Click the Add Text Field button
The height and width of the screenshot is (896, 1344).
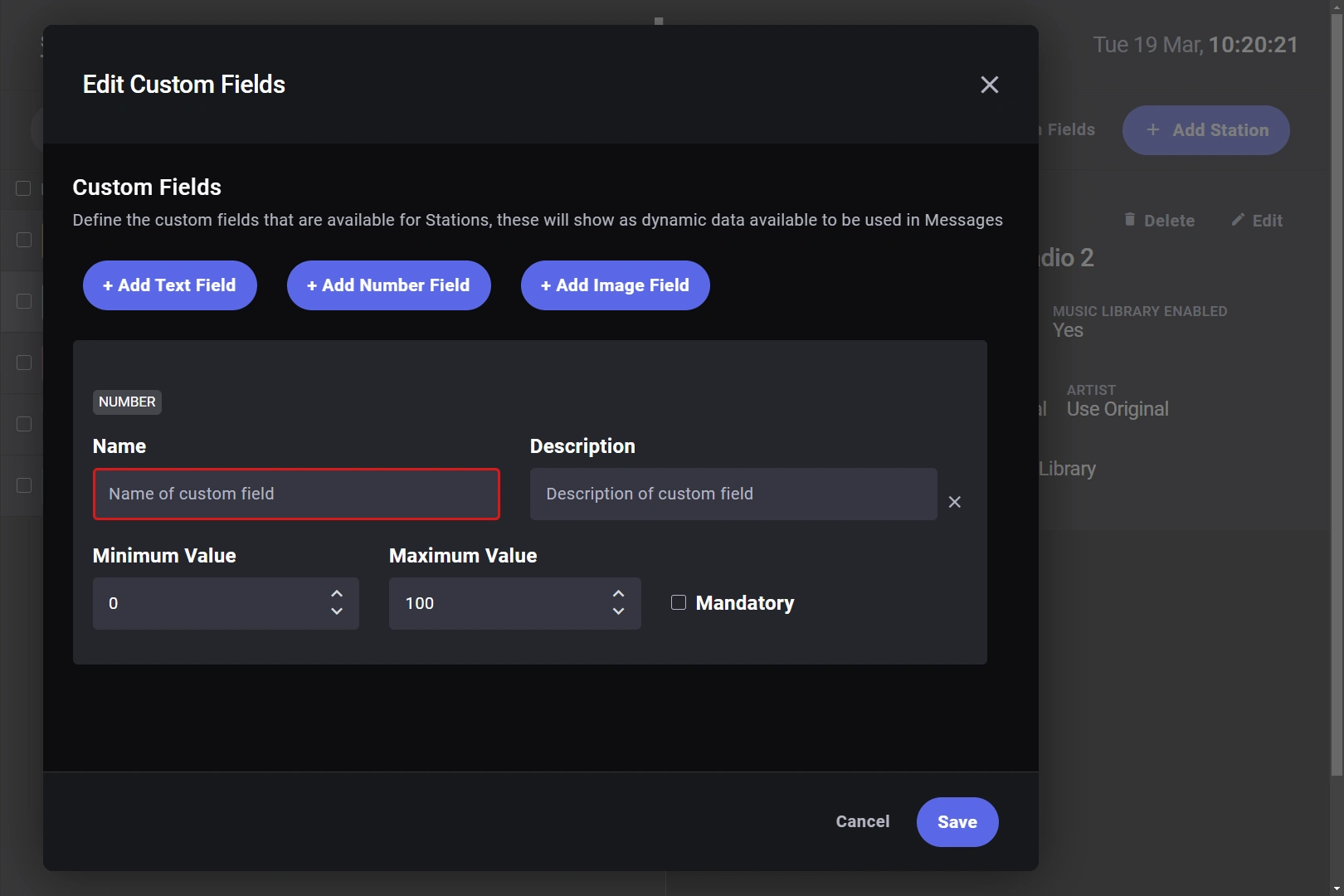(x=170, y=285)
